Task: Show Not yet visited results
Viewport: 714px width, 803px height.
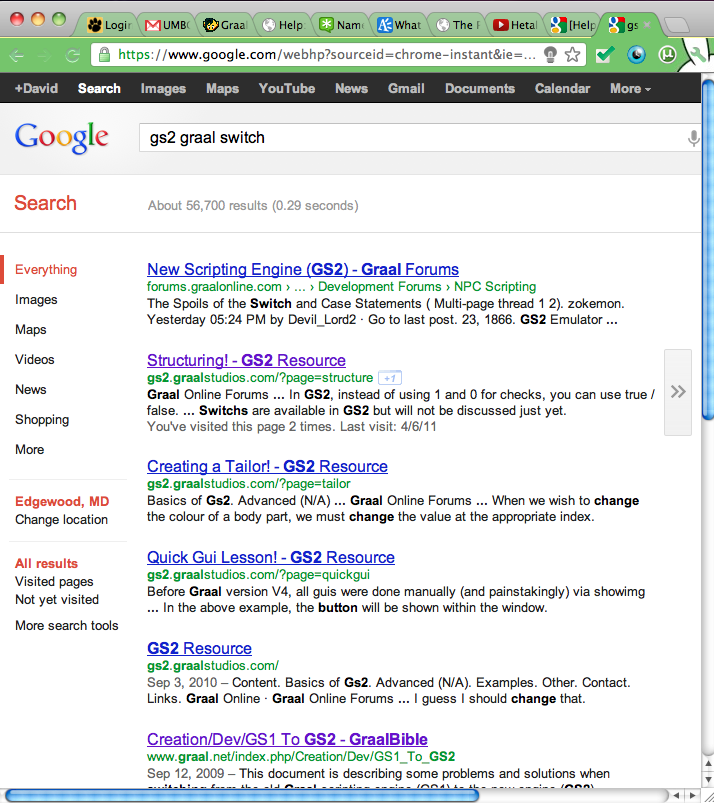Action: [57, 600]
